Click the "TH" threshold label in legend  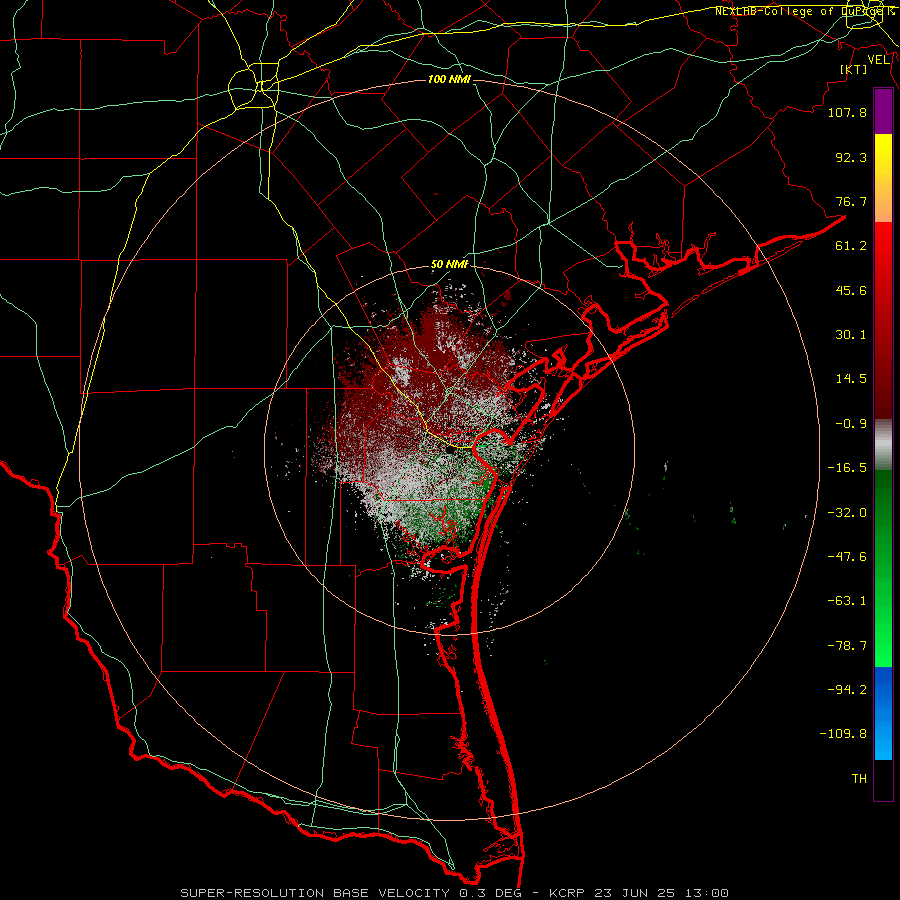coord(859,779)
